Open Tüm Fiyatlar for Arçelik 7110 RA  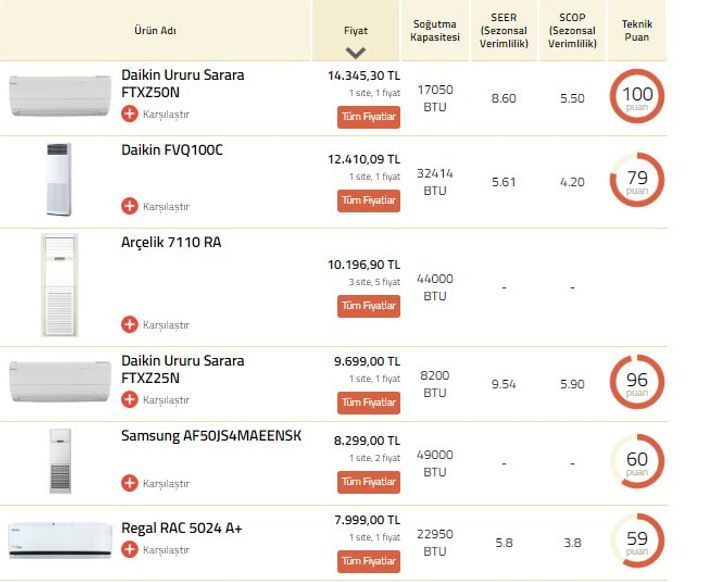pos(369,305)
